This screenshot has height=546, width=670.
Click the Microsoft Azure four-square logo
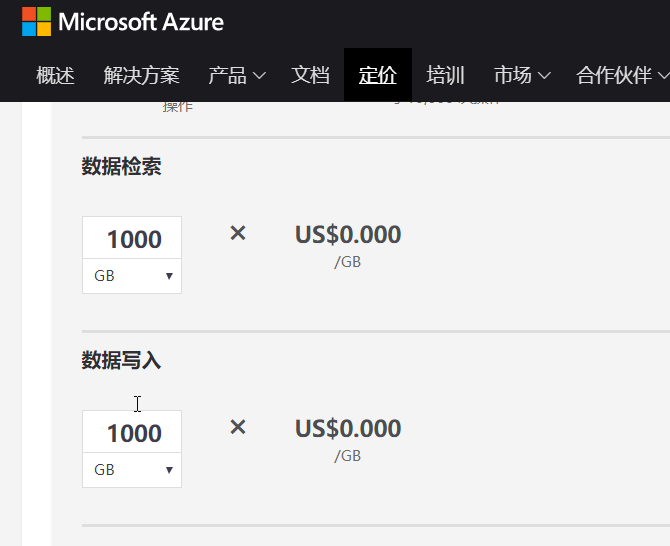pyautogui.click(x=36, y=21)
